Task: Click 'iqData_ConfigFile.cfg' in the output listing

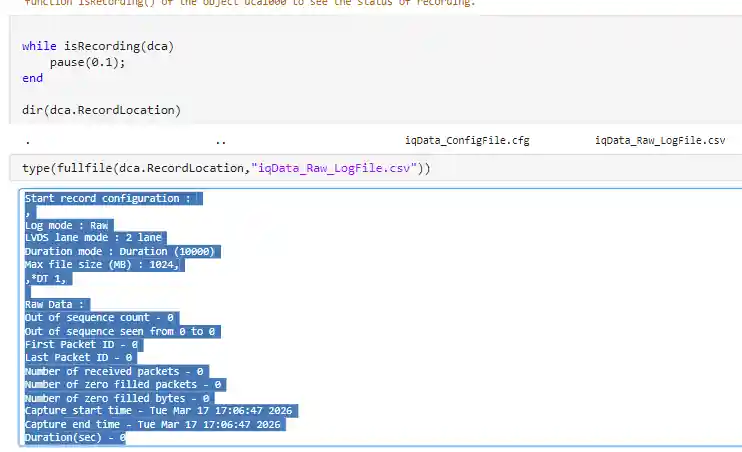Action: 467,141
